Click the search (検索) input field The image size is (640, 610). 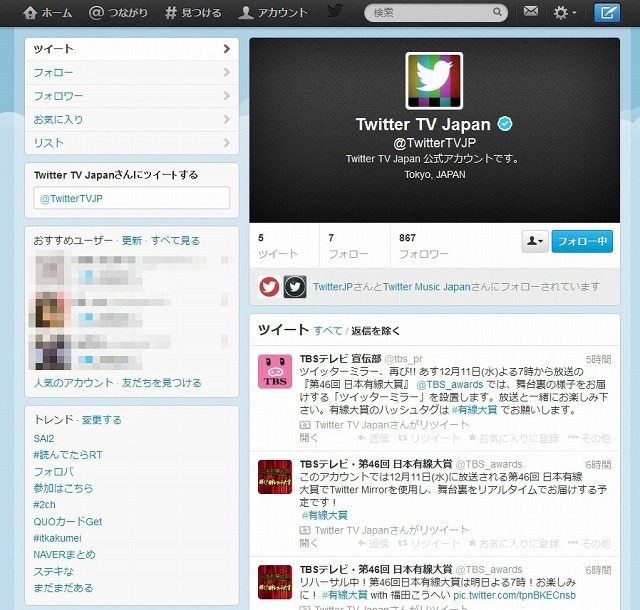[436, 13]
